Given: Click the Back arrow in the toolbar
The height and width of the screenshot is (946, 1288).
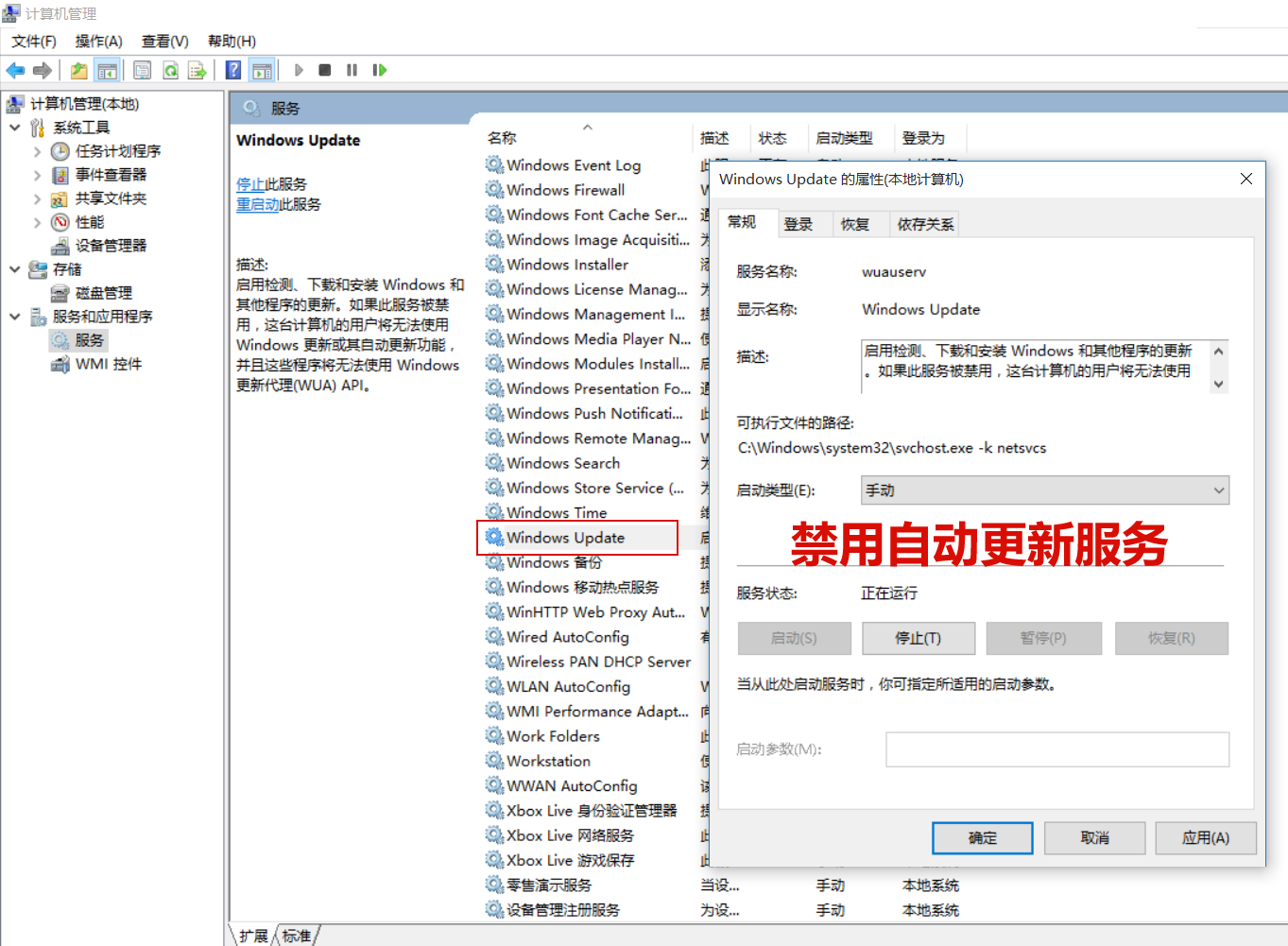Looking at the screenshot, I should [15, 70].
